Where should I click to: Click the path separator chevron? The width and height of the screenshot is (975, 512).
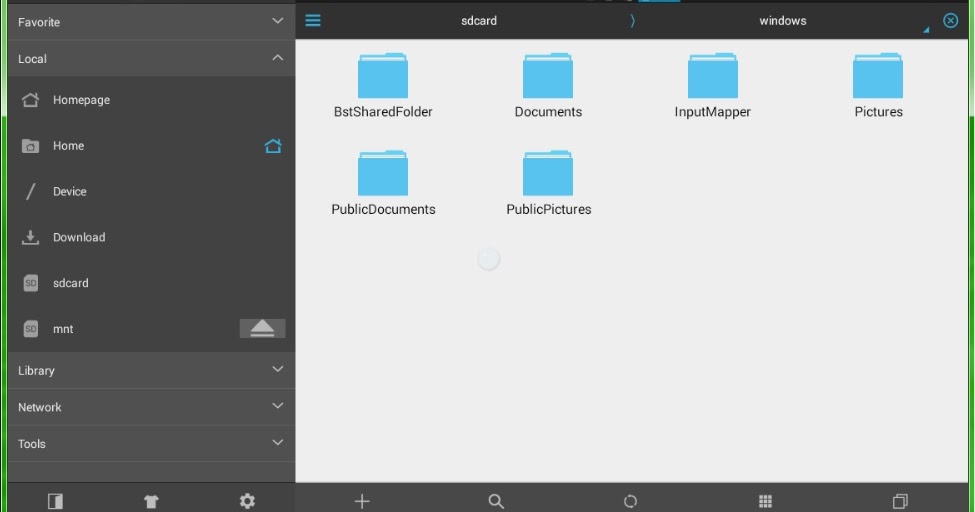tap(632, 21)
